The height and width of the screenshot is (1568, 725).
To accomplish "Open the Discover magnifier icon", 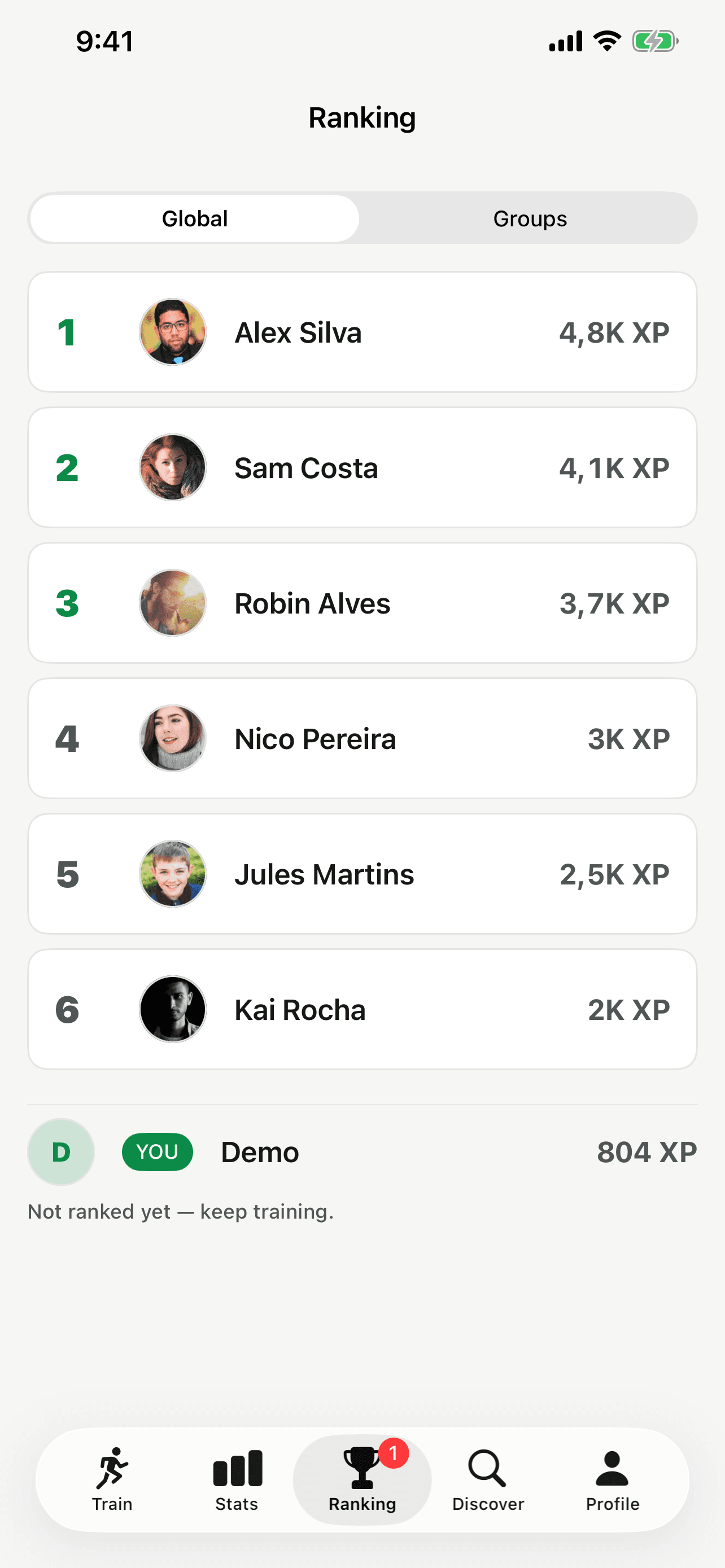I will [487, 1468].
